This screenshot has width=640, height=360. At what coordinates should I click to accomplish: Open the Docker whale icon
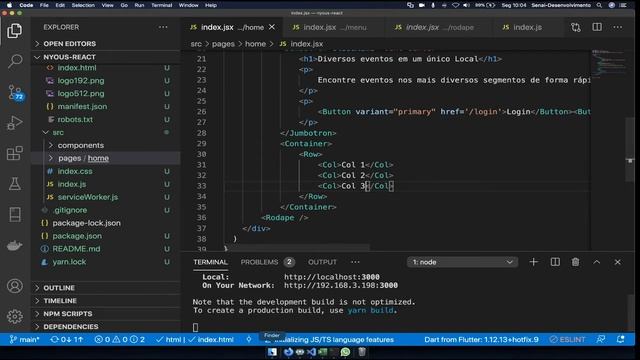pos(15,245)
